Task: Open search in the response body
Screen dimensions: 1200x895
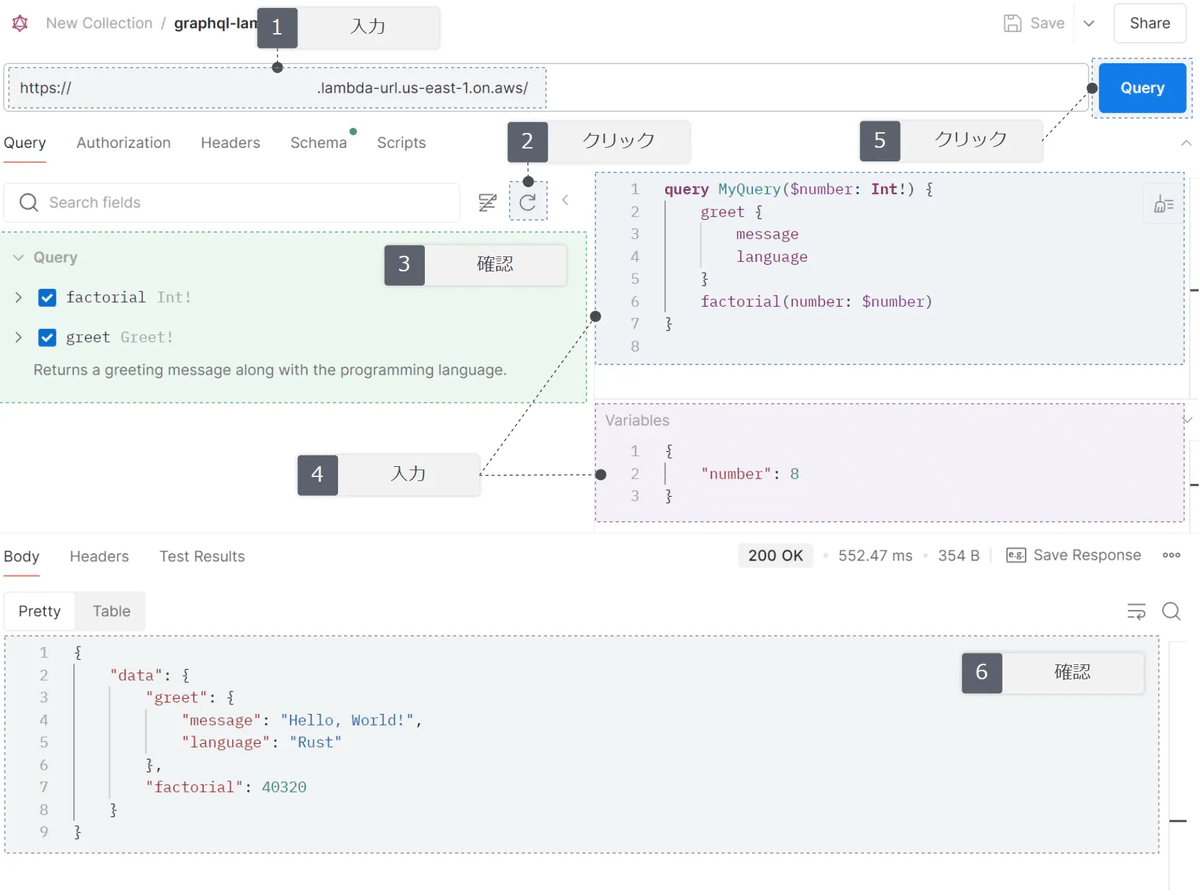Action: coord(1170,611)
